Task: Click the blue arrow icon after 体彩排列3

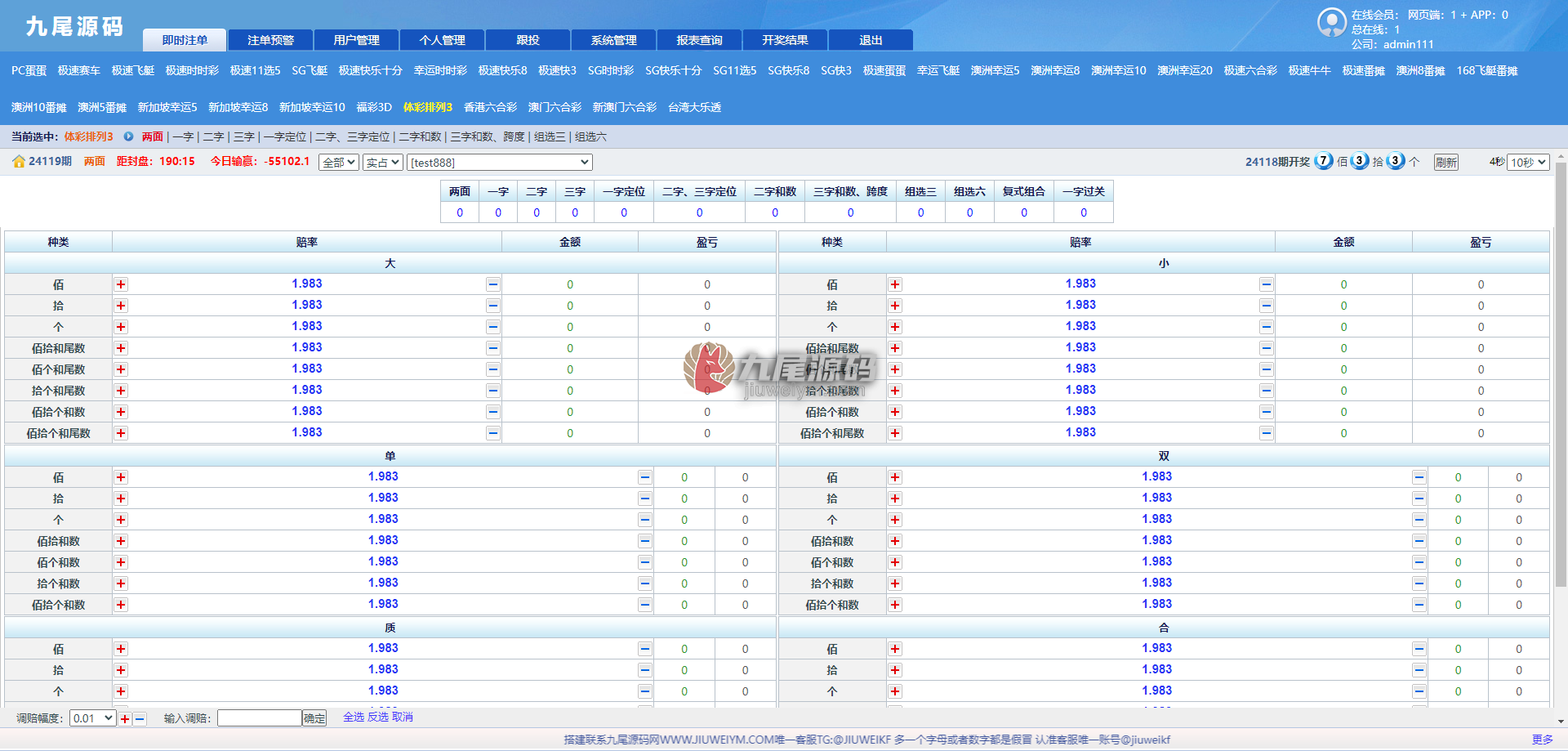Action: coord(128,136)
